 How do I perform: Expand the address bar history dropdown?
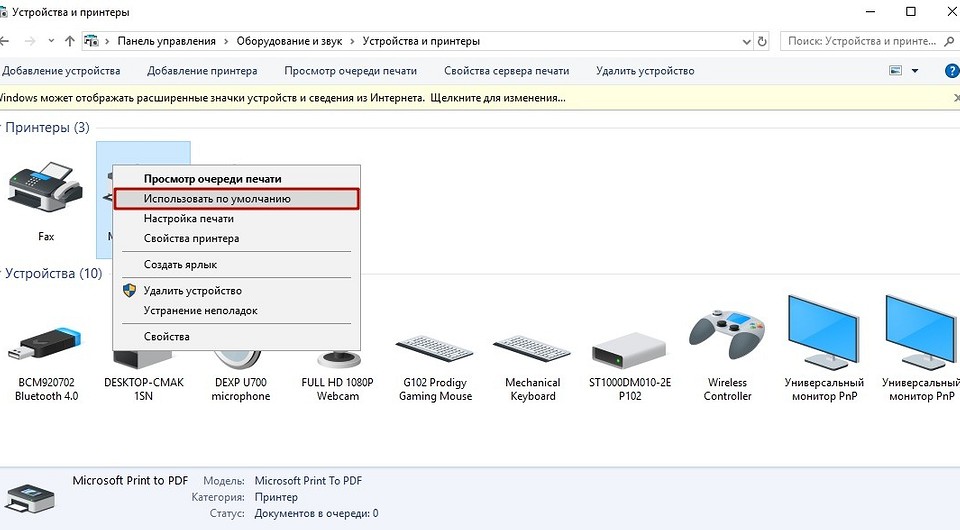click(746, 42)
